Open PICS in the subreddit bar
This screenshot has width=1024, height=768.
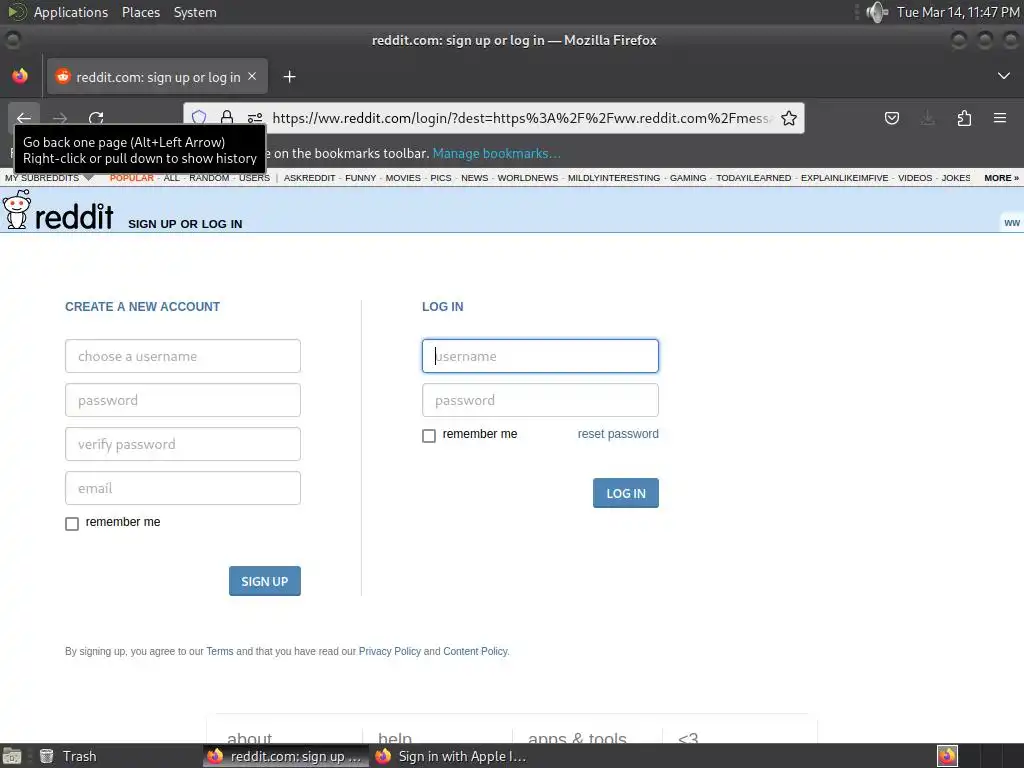tap(441, 178)
